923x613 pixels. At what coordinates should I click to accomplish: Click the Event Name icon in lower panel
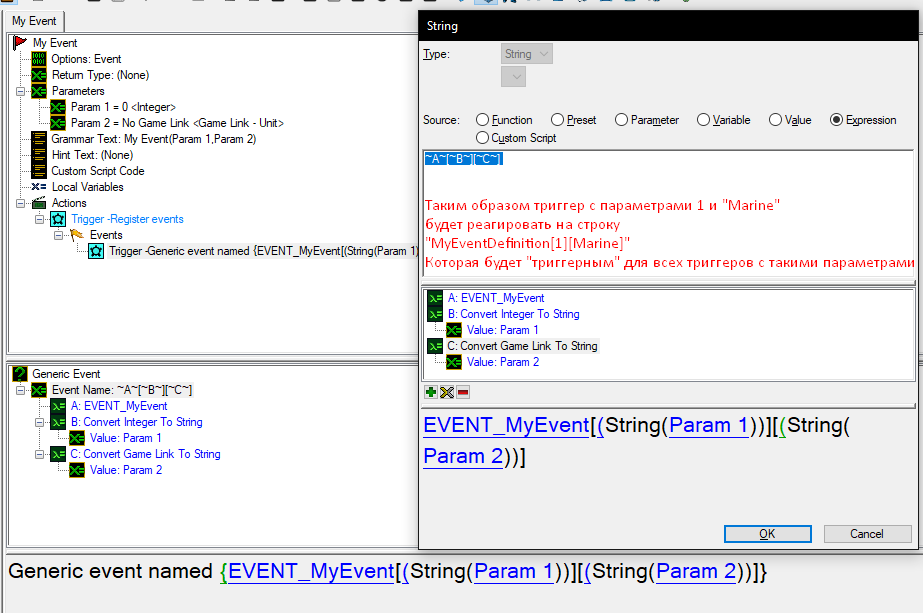click(x=39, y=390)
